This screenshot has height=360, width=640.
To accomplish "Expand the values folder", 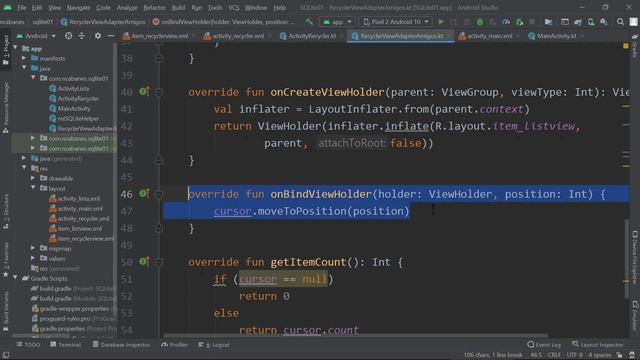I will [33, 258].
